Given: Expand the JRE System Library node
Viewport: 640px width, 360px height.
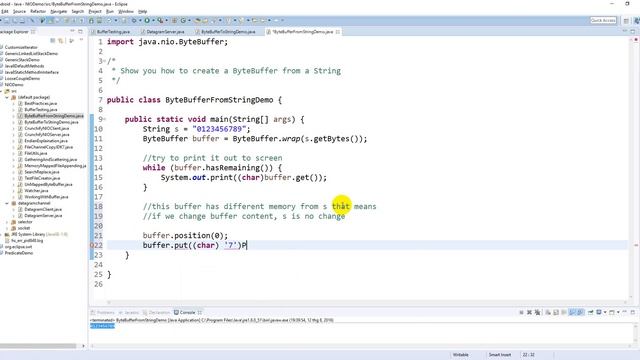Looking at the screenshot, I should pyautogui.click(x=1, y=234).
